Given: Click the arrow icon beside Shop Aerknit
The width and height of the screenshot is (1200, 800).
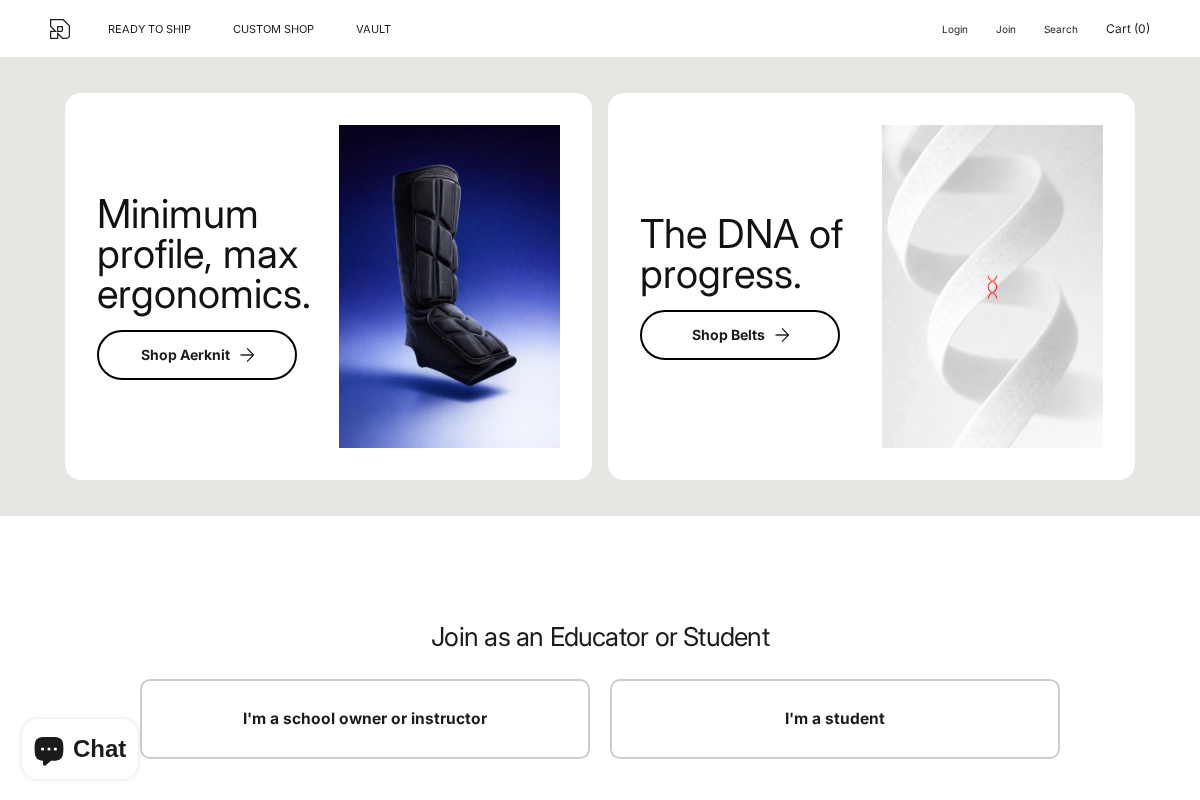Looking at the screenshot, I should 247,355.
